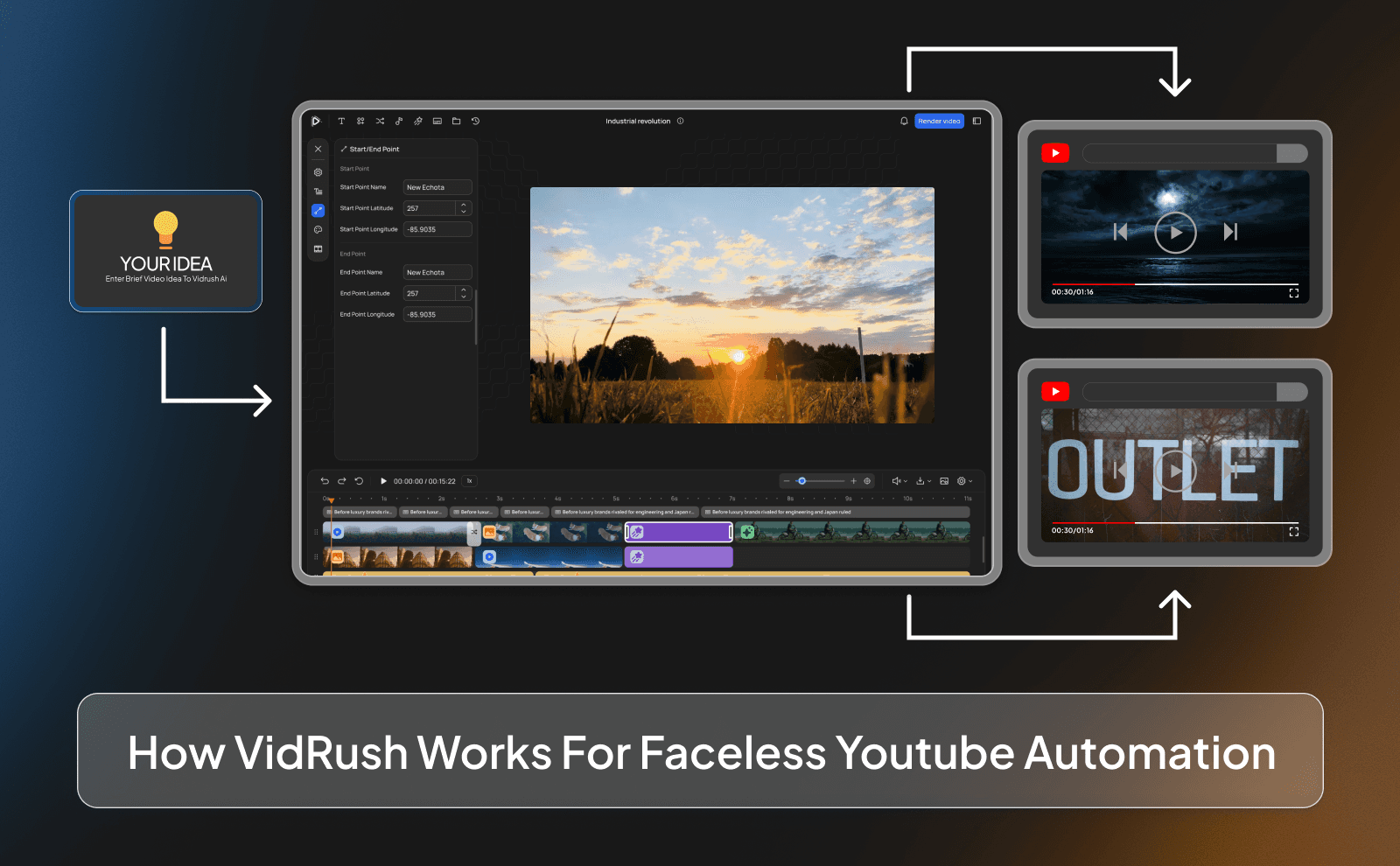Open the magic wand effects tool
The width and height of the screenshot is (1400, 866).
click(418, 121)
